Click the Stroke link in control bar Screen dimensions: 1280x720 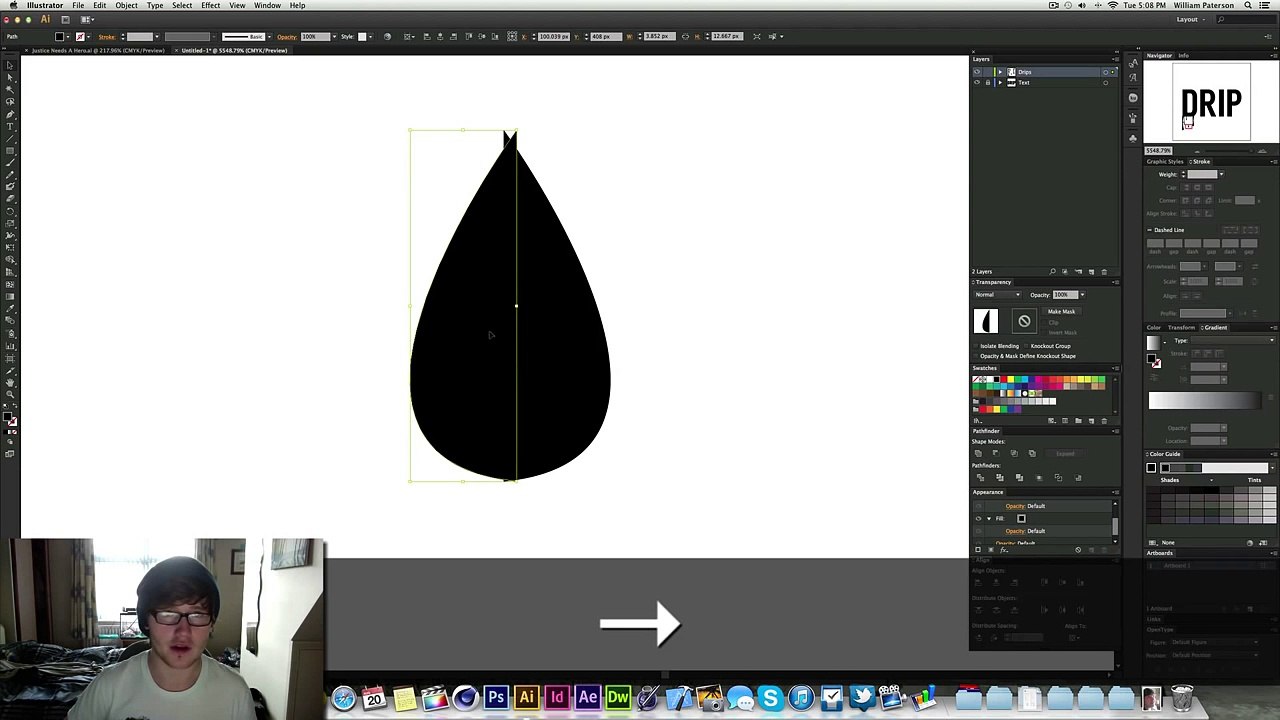pos(106,37)
